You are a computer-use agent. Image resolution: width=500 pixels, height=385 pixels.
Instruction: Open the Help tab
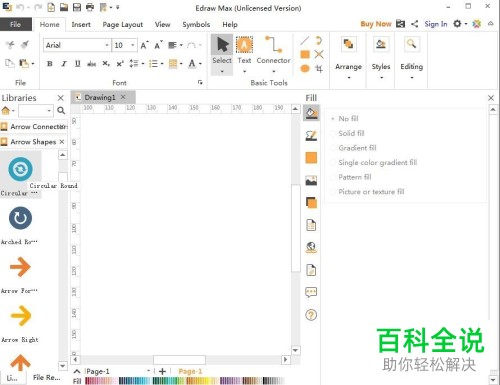pyautogui.click(x=230, y=24)
